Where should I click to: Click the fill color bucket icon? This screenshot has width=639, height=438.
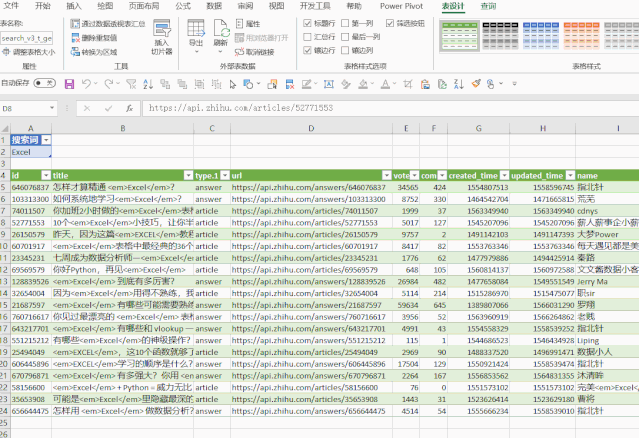(x=363, y=84)
